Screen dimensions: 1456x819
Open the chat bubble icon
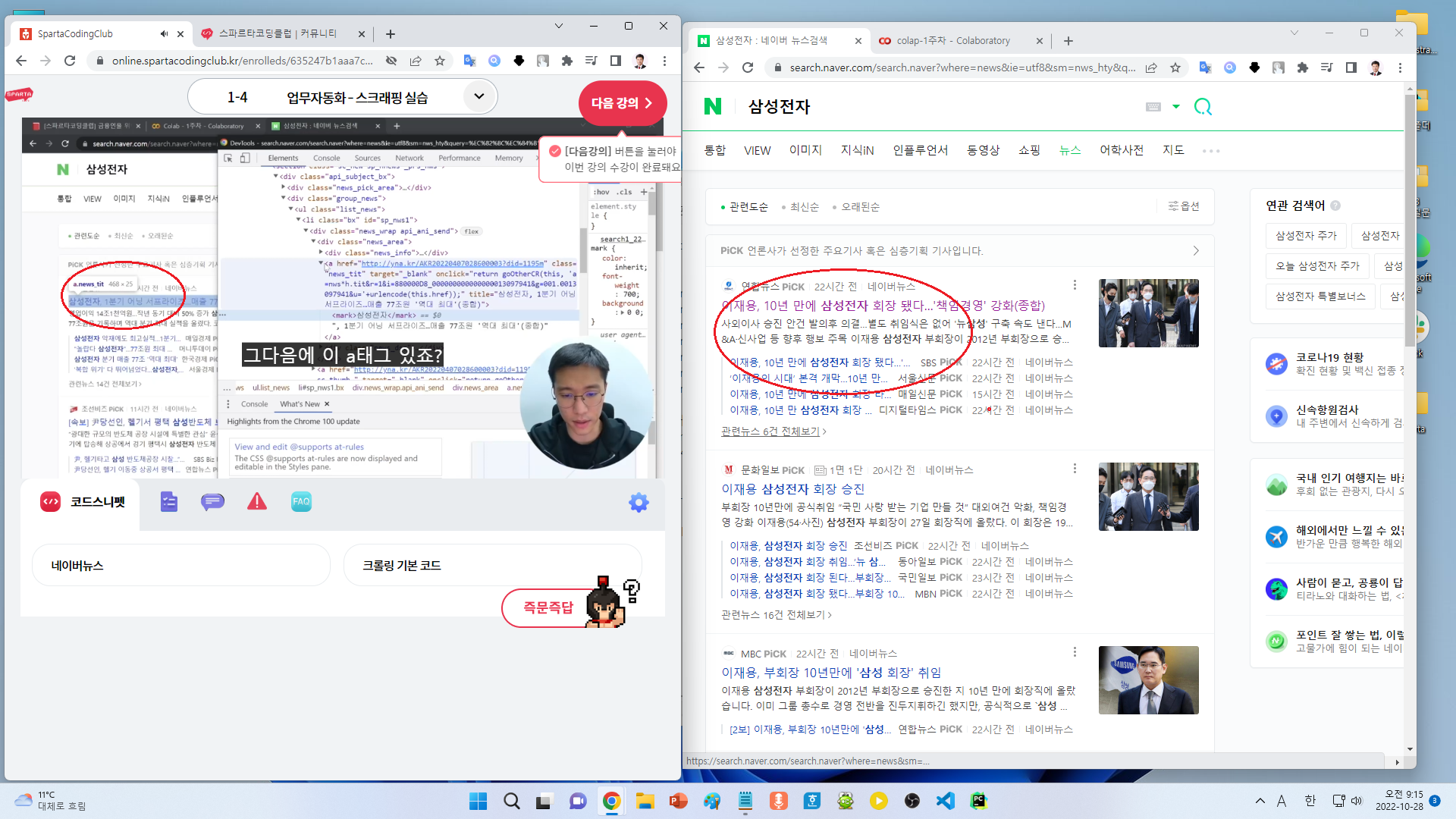[212, 501]
